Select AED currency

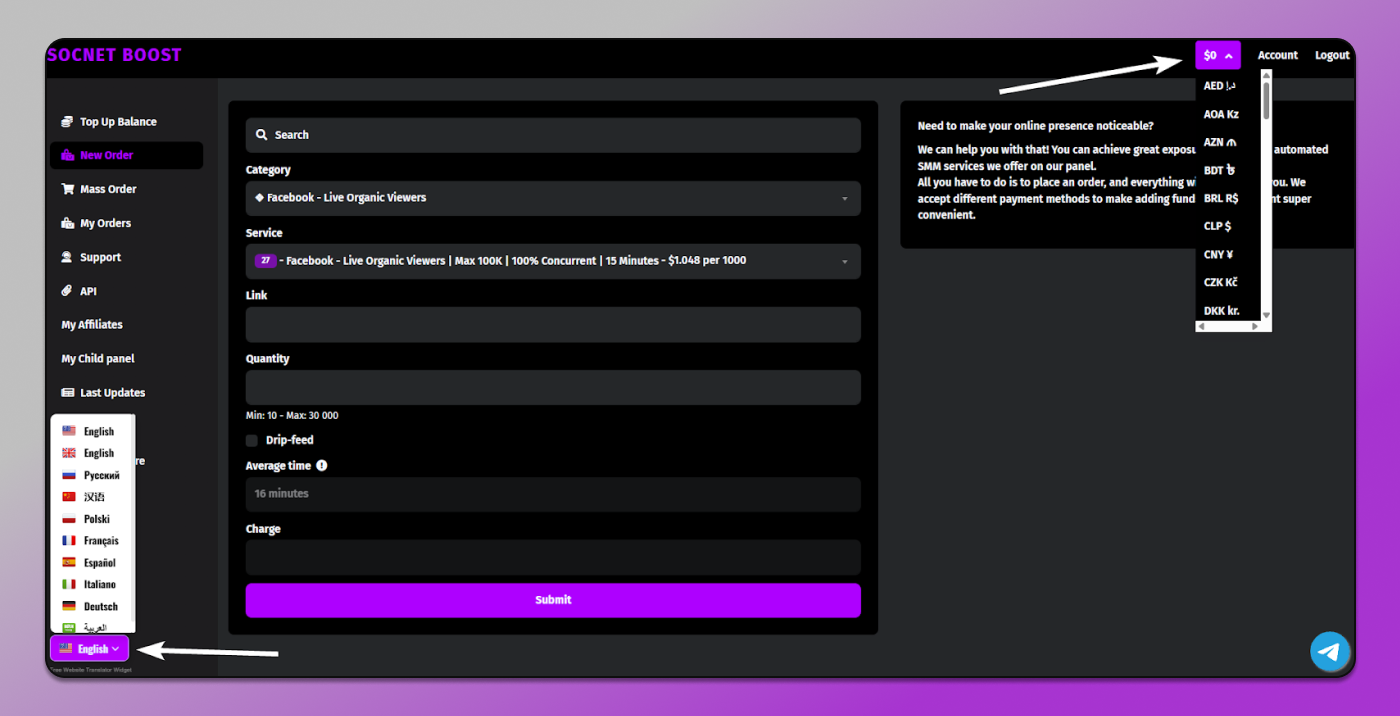click(1220, 86)
